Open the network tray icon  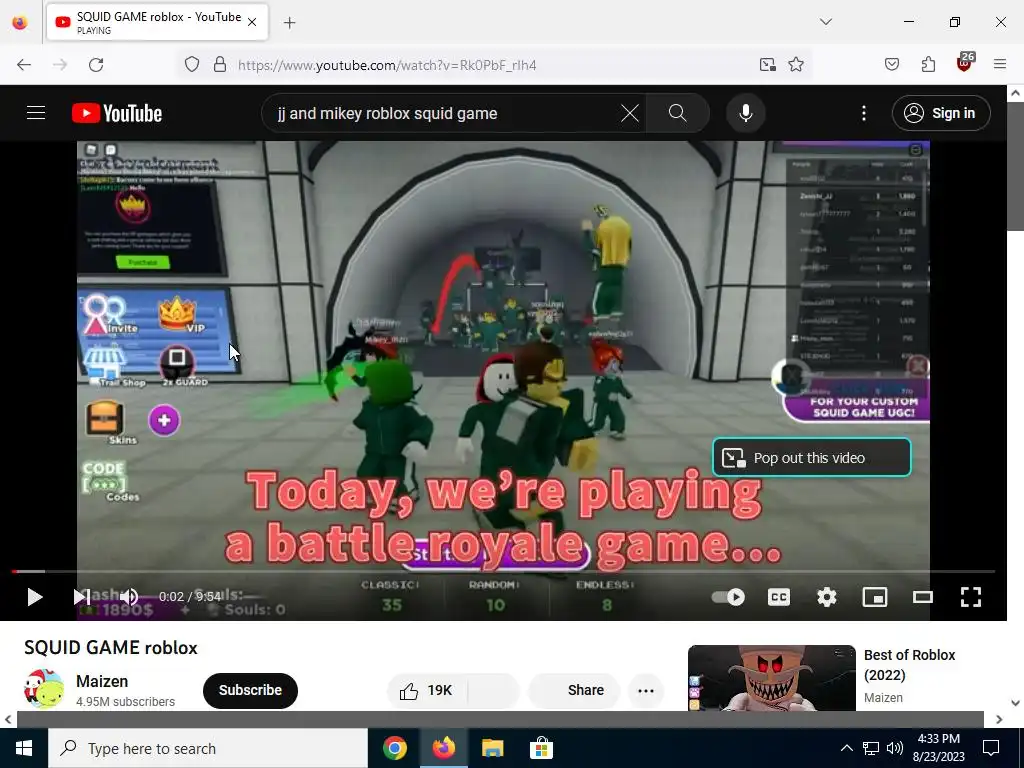click(x=871, y=748)
